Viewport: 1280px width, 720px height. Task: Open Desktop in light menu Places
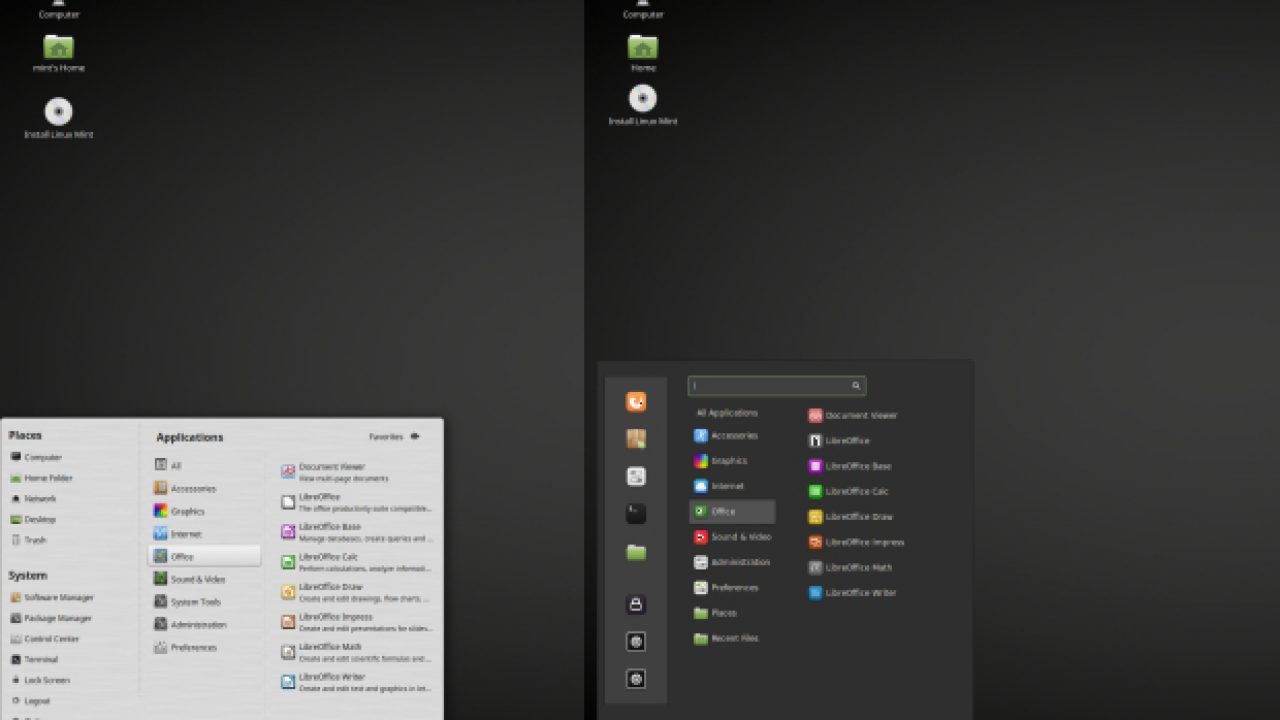(x=33, y=520)
